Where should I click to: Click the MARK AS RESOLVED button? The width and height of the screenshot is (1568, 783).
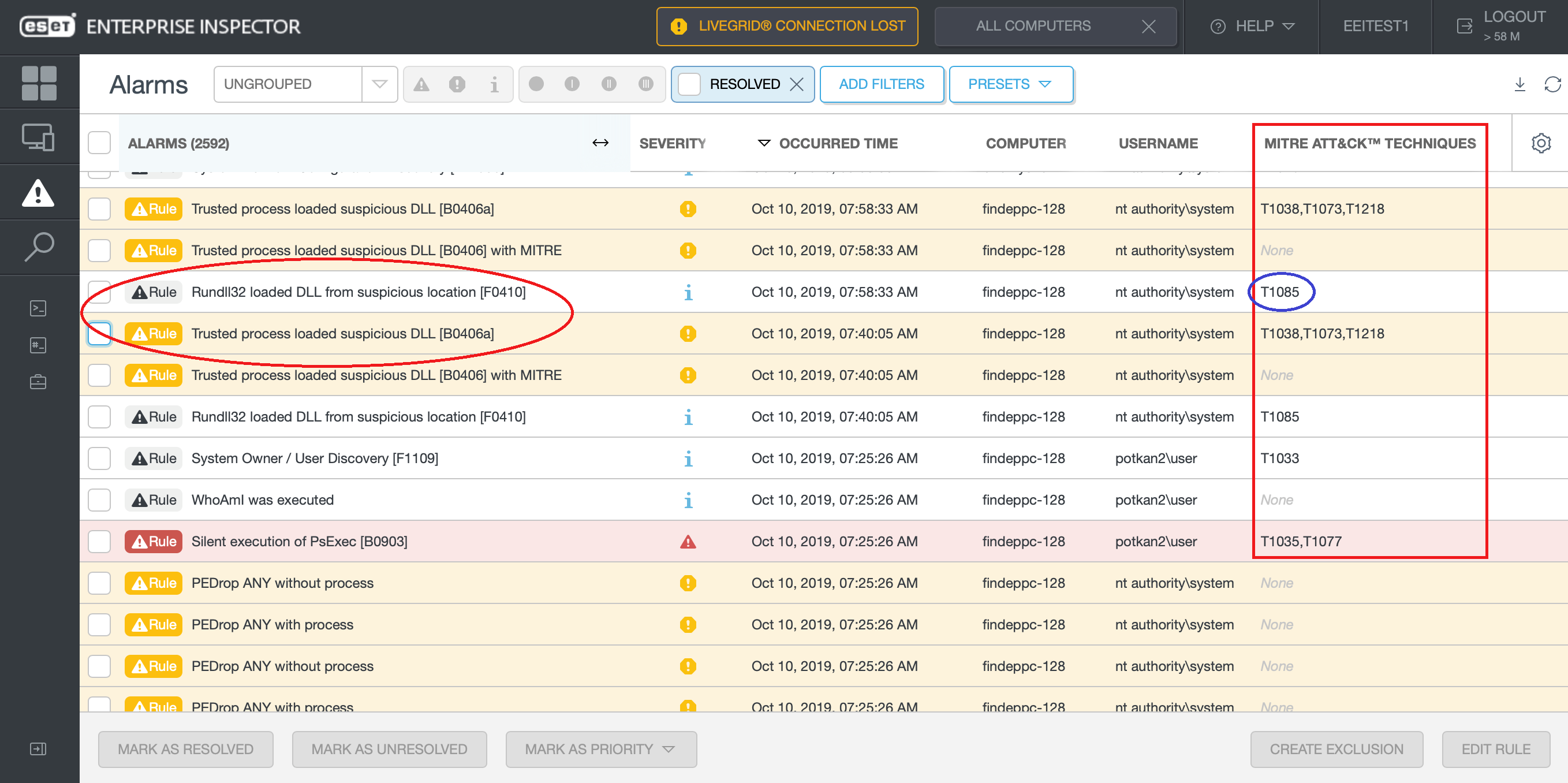(x=186, y=749)
